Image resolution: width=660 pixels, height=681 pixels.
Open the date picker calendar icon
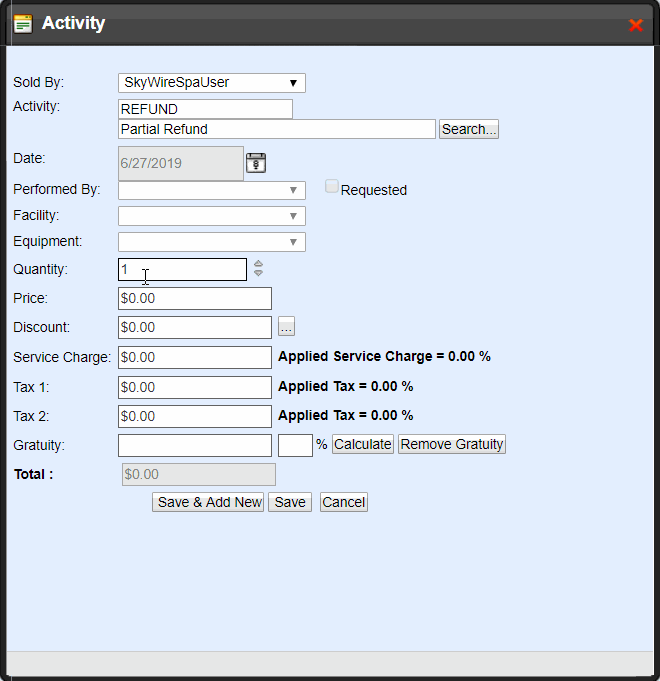(x=256, y=163)
